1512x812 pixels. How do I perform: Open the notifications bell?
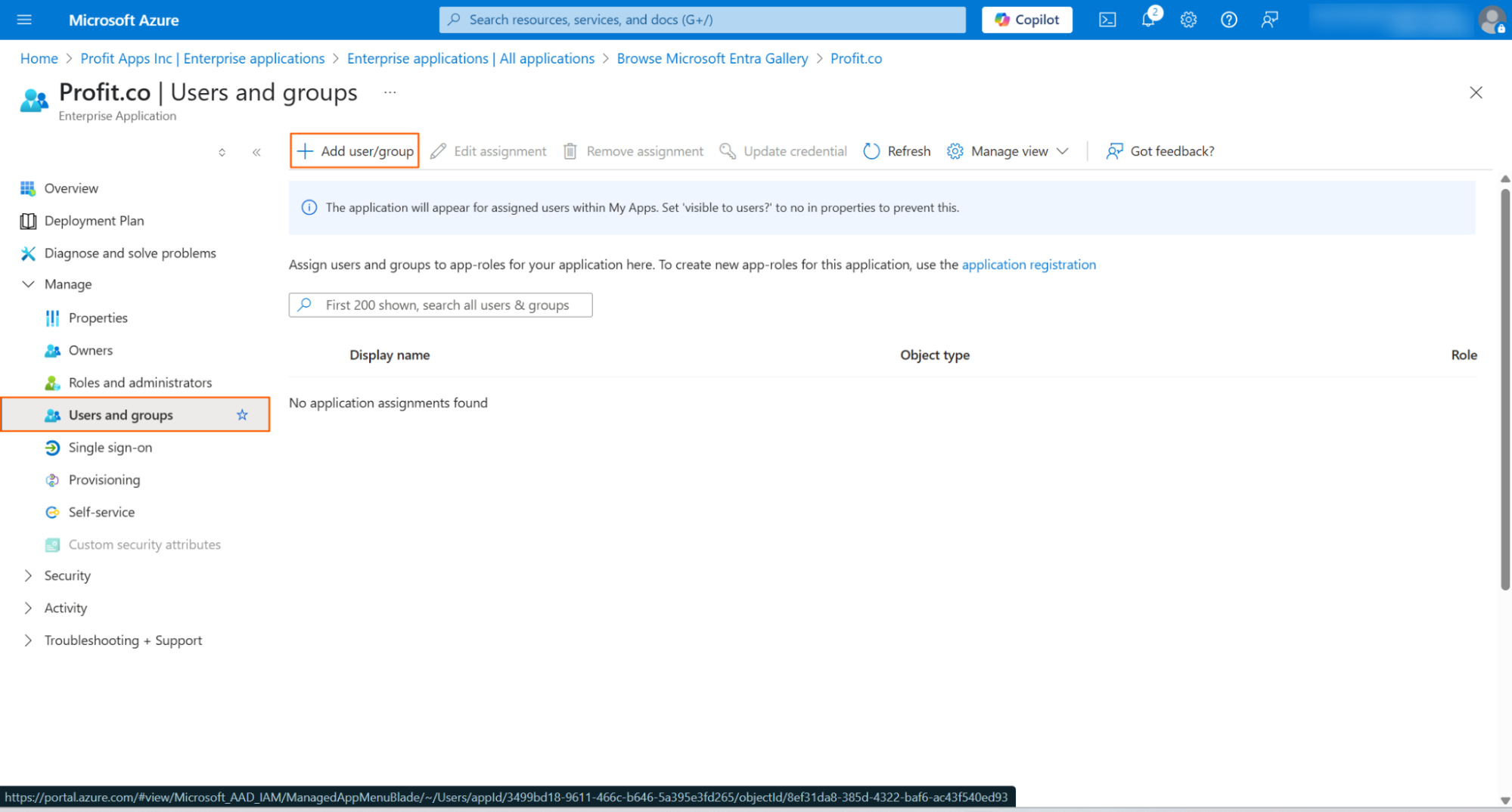pos(1148,20)
